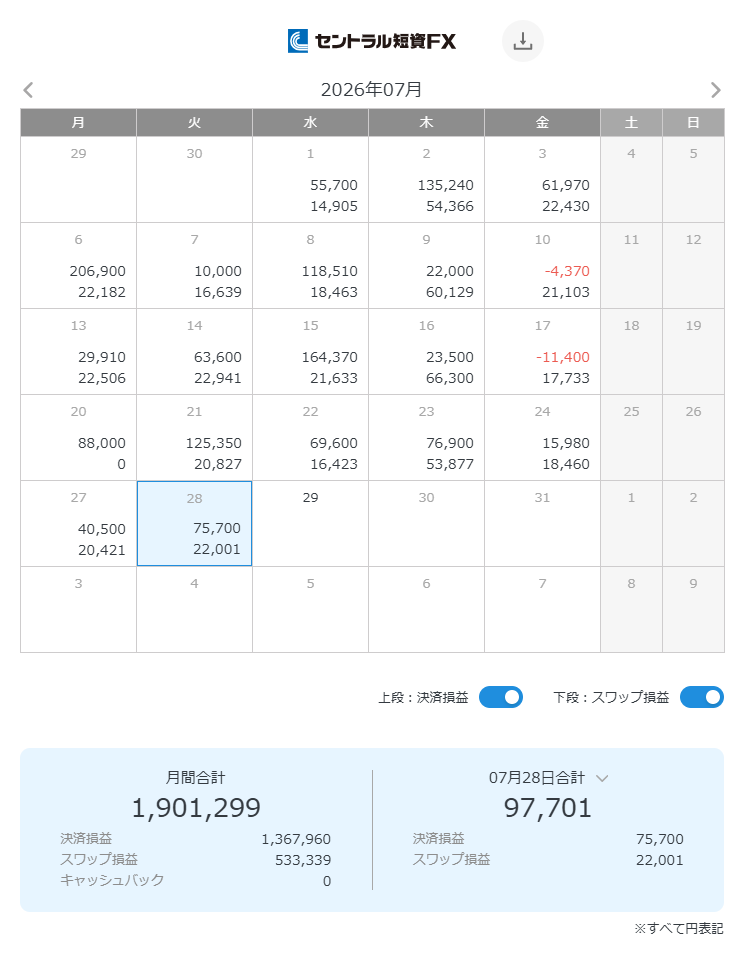Screen dimensions: 744x957
Task: Go to next month arrow
Action: (715, 90)
